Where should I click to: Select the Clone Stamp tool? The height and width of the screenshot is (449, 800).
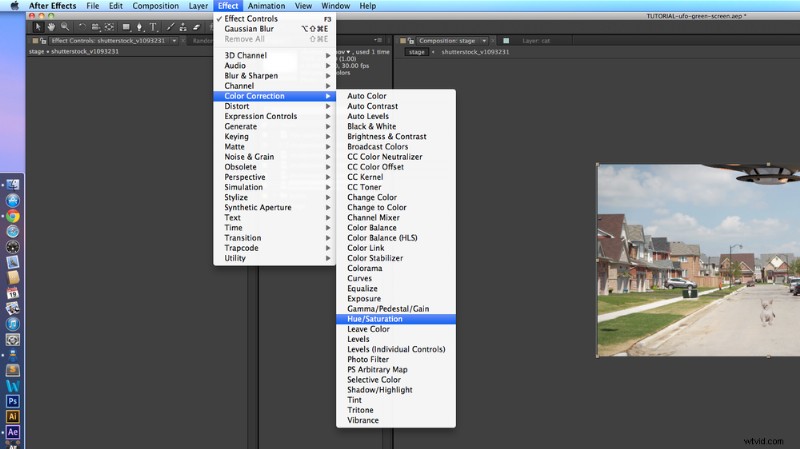pyautogui.click(x=183, y=27)
